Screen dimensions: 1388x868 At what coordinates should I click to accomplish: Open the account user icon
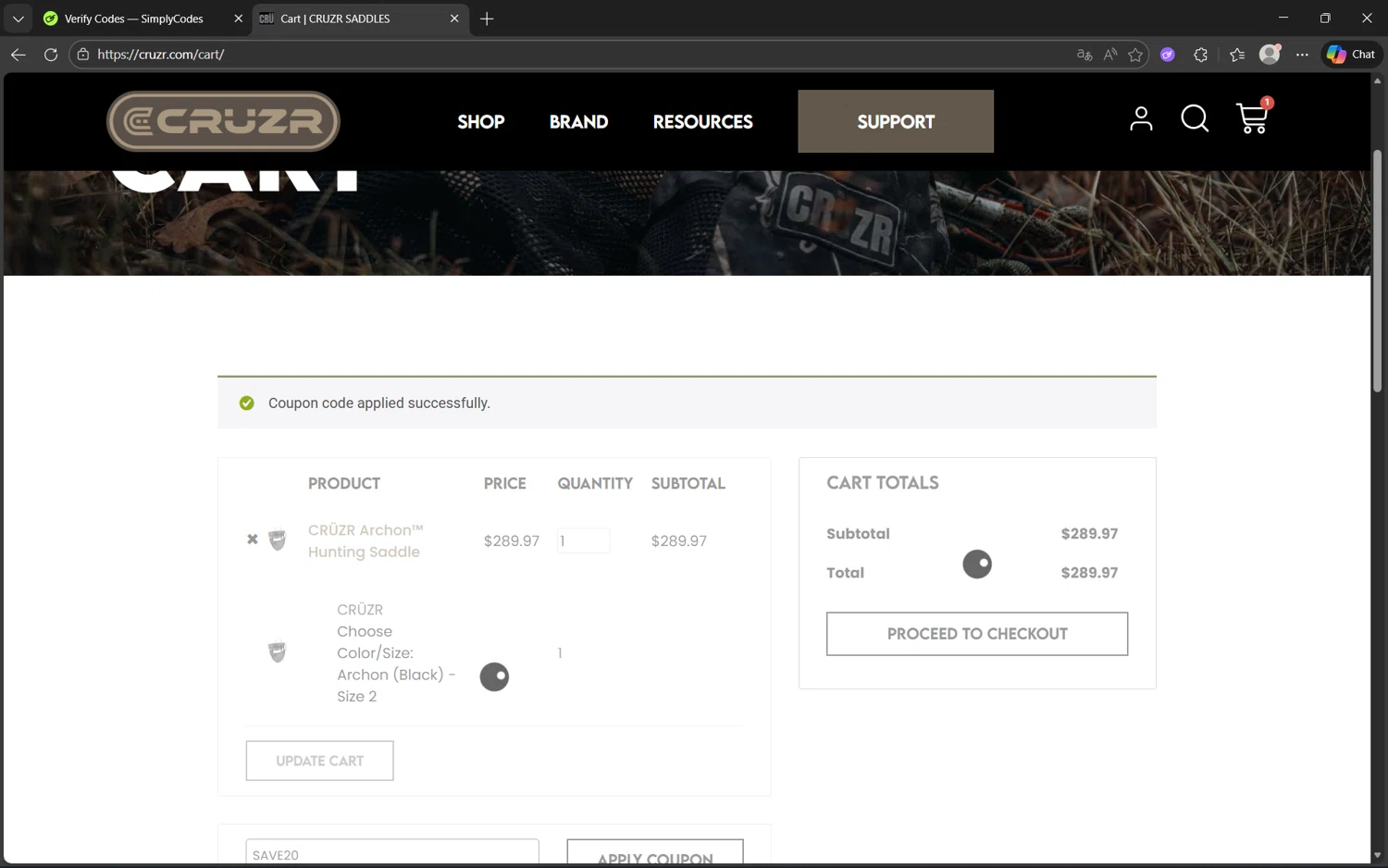point(1141,118)
